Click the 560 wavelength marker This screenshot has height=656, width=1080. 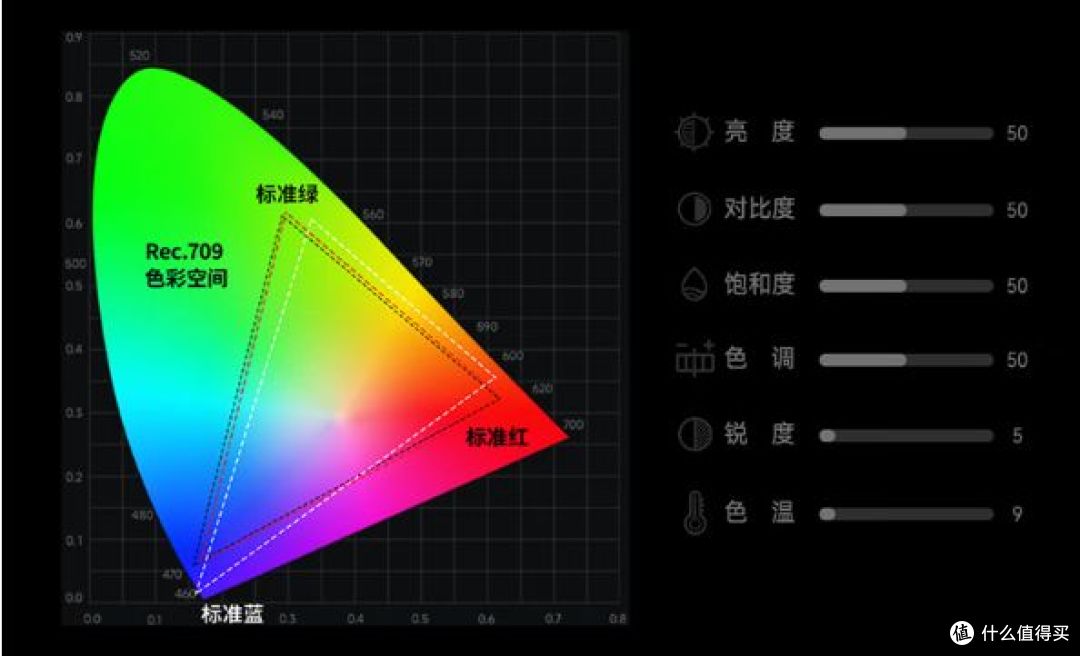[x=373, y=214]
